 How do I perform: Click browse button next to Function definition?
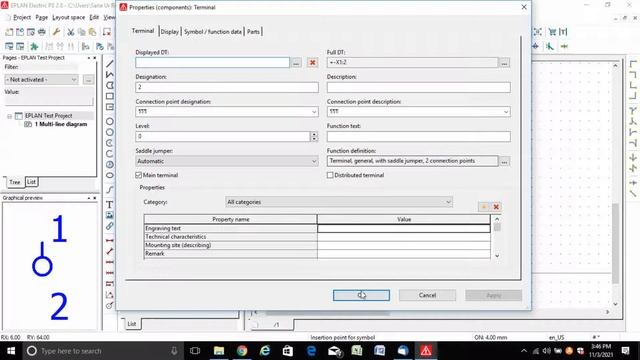tap(504, 162)
